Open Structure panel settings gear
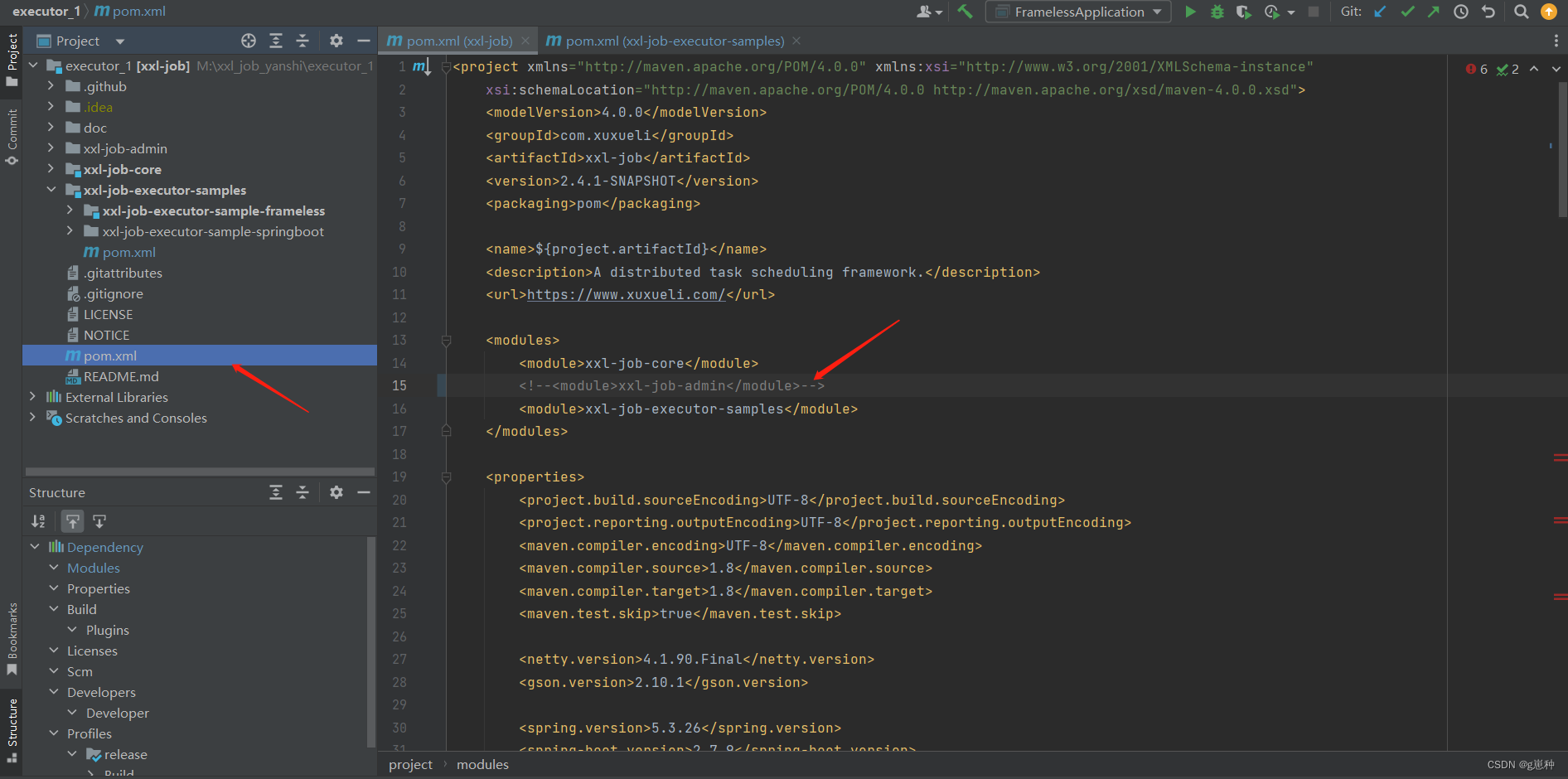The height and width of the screenshot is (779, 1568). coord(336,492)
